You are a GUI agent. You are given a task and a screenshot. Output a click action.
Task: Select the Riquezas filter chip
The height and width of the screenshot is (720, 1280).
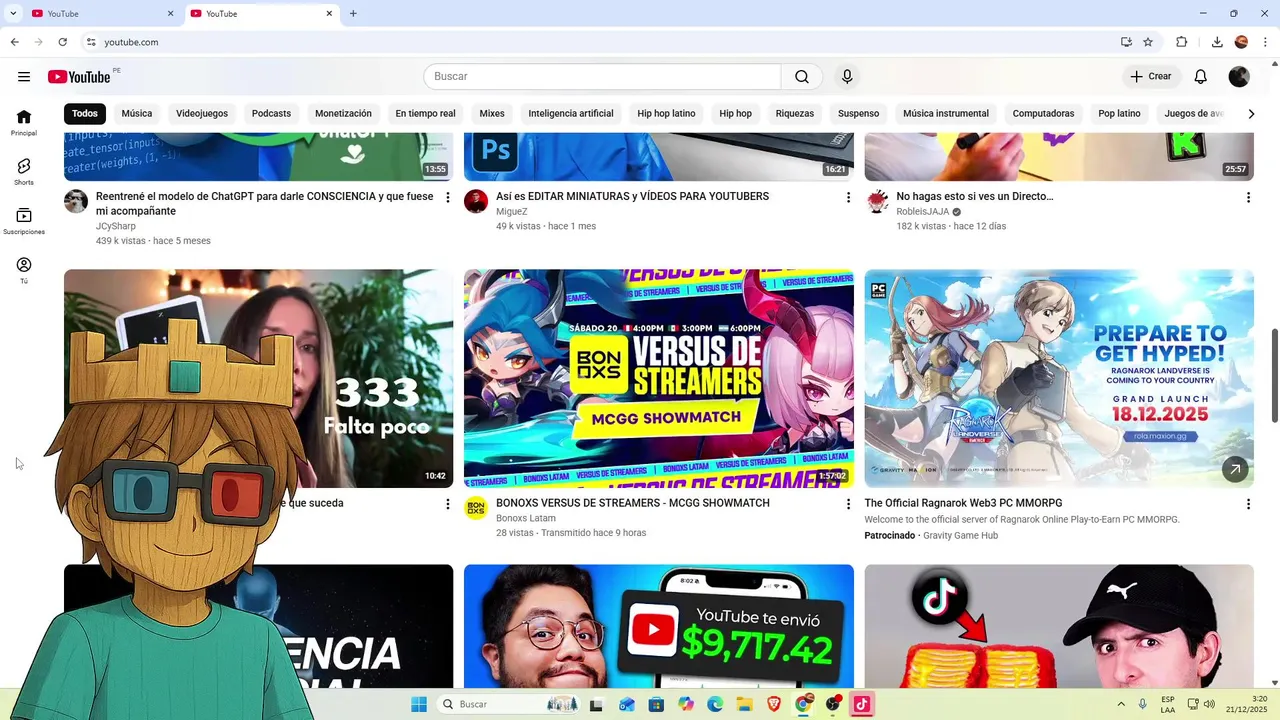795,114
